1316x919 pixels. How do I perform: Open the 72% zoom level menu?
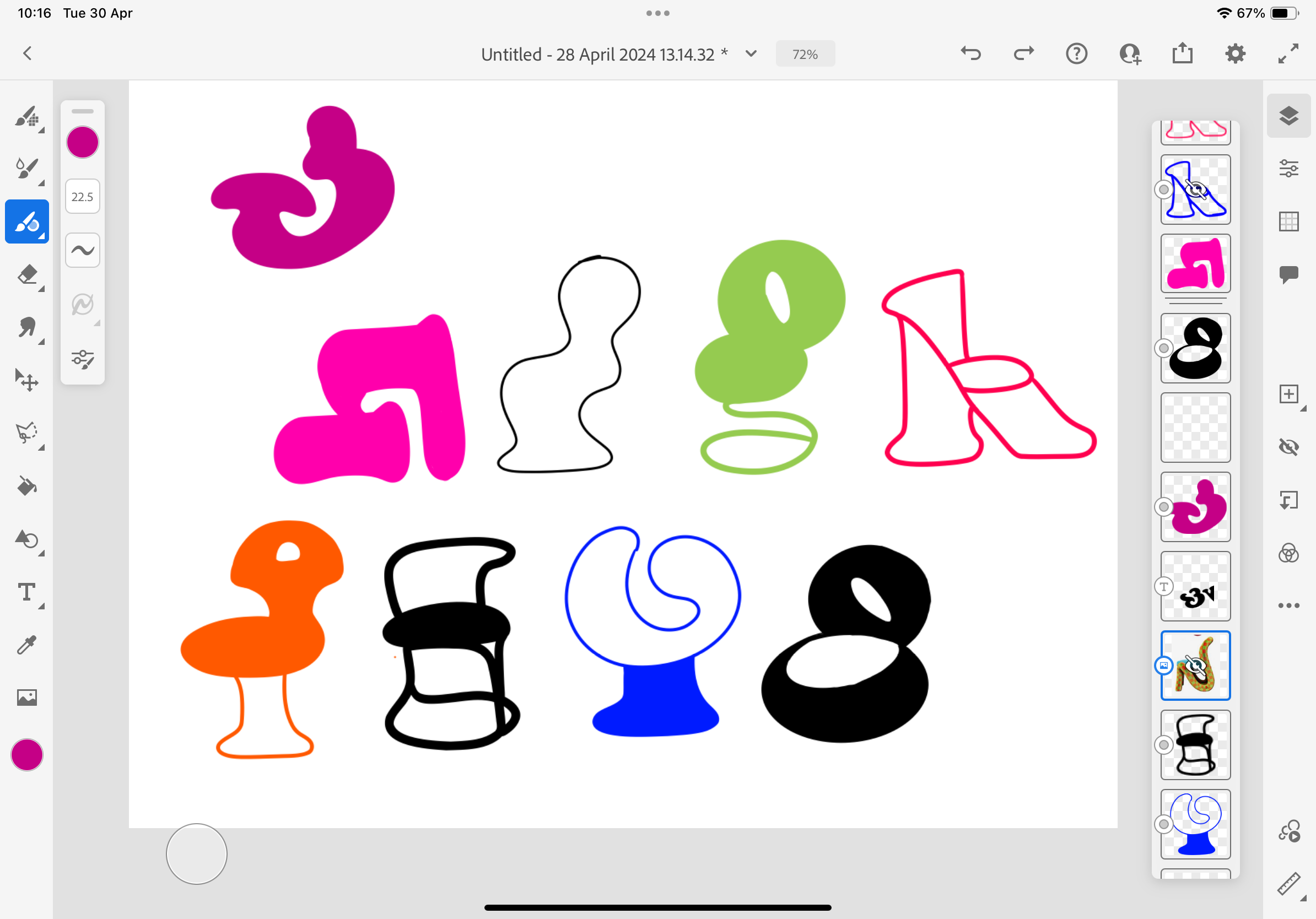coord(805,54)
